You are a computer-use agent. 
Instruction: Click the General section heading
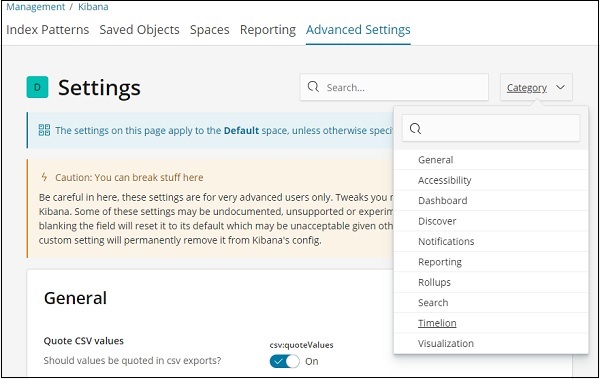click(x=75, y=298)
